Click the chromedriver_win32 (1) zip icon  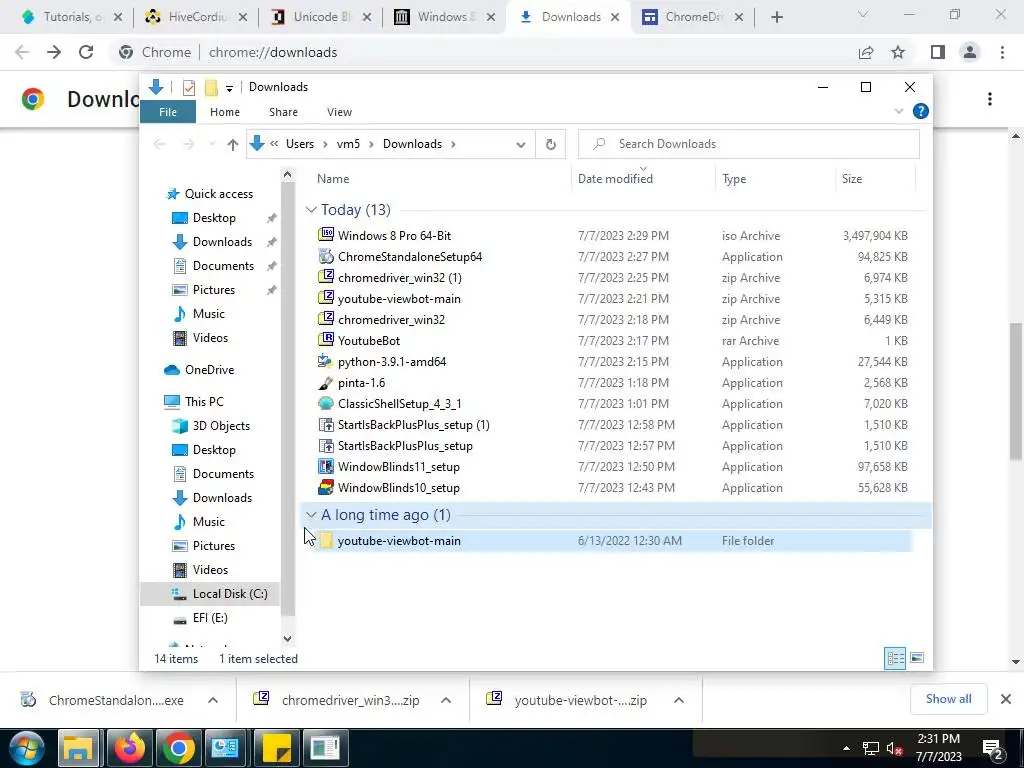click(325, 277)
